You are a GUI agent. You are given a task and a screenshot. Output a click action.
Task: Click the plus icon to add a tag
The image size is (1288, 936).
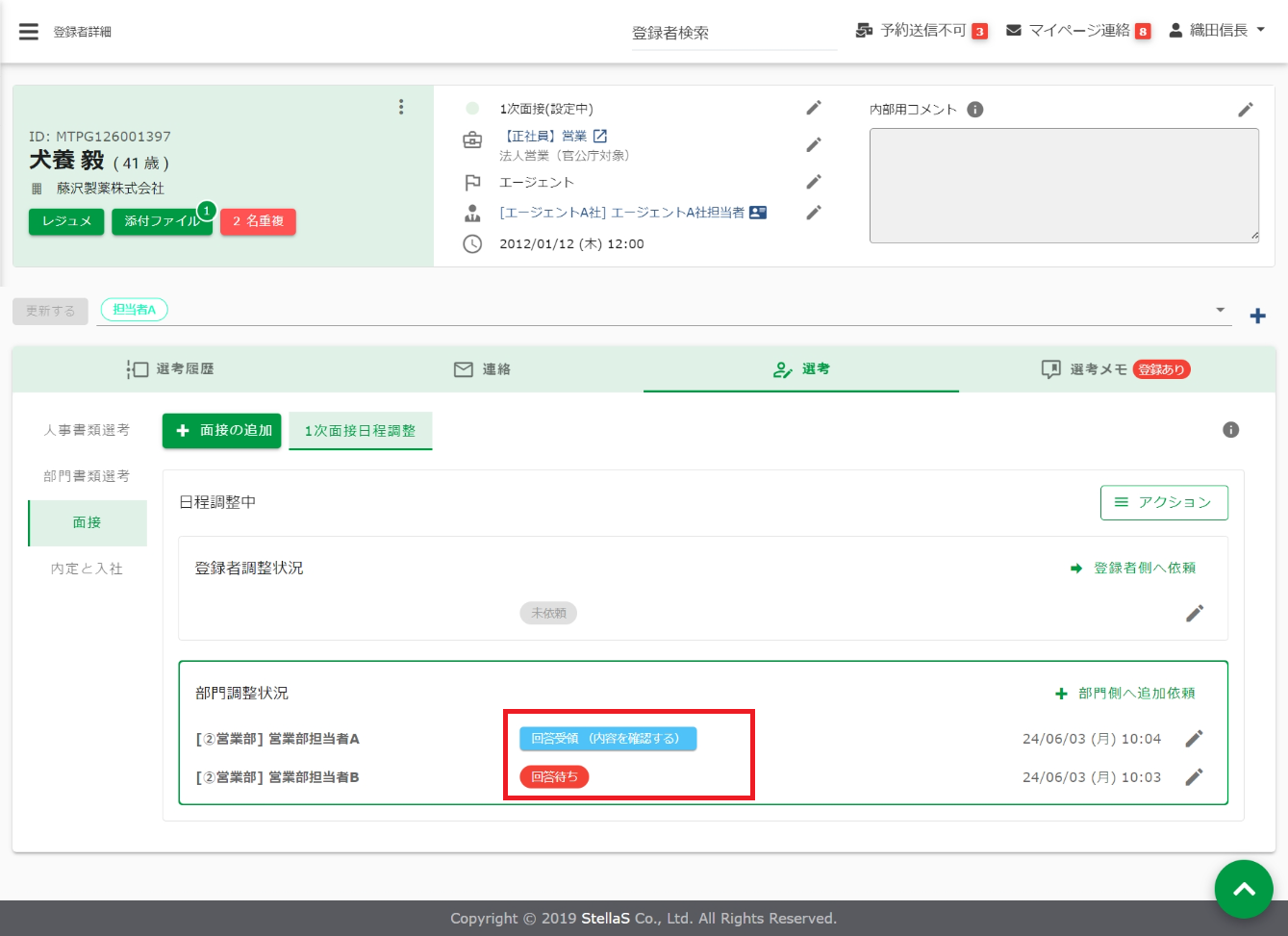pyautogui.click(x=1257, y=316)
